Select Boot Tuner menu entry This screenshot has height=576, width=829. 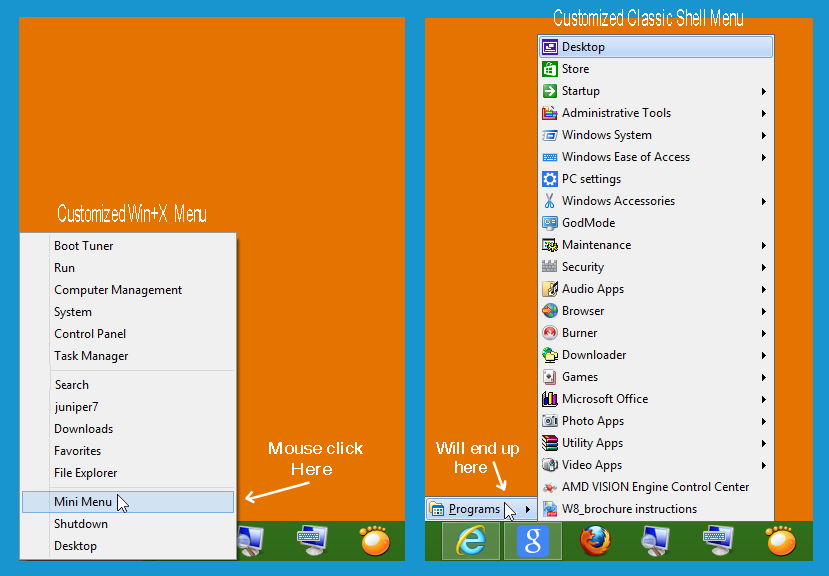pos(84,246)
